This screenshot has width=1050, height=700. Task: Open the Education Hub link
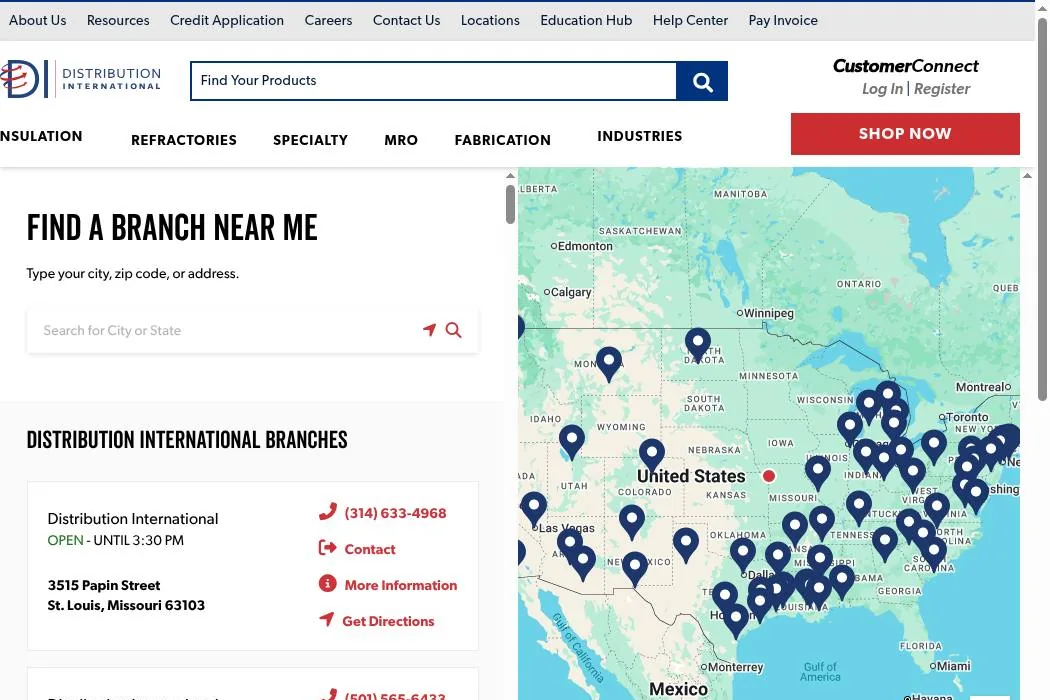586,21
